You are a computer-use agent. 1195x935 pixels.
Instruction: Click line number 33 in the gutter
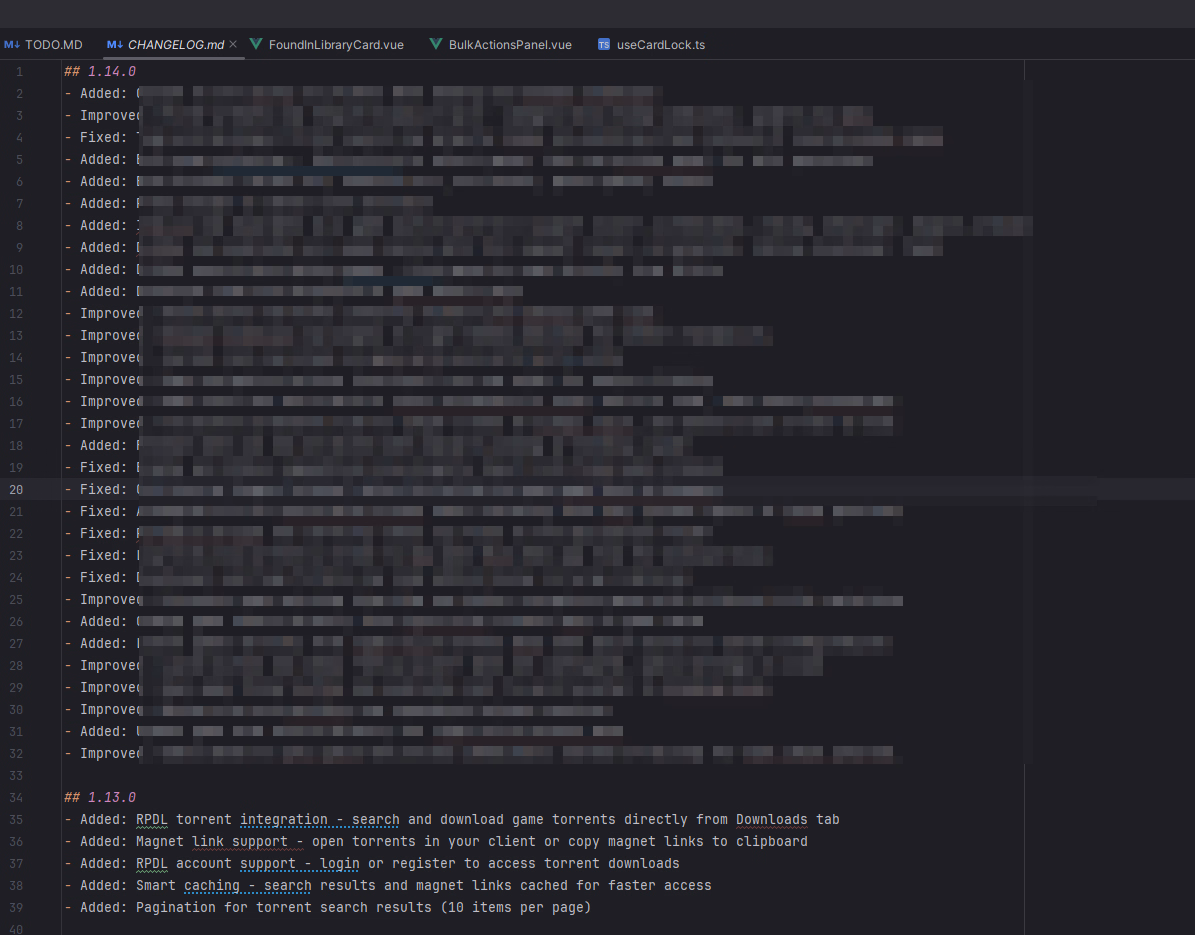[16, 776]
